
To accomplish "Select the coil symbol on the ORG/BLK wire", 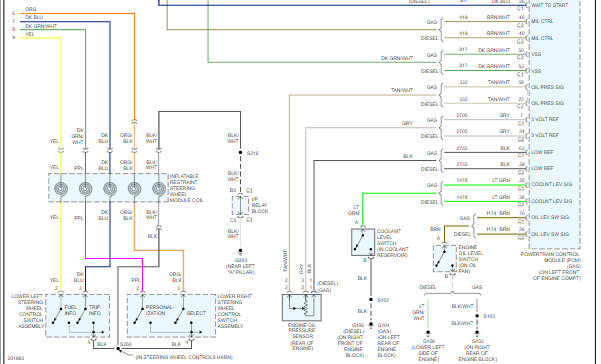I will (x=134, y=189).
